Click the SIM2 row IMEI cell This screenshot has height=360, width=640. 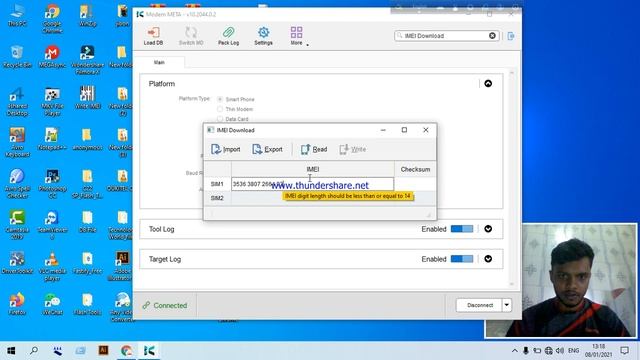click(x=313, y=198)
